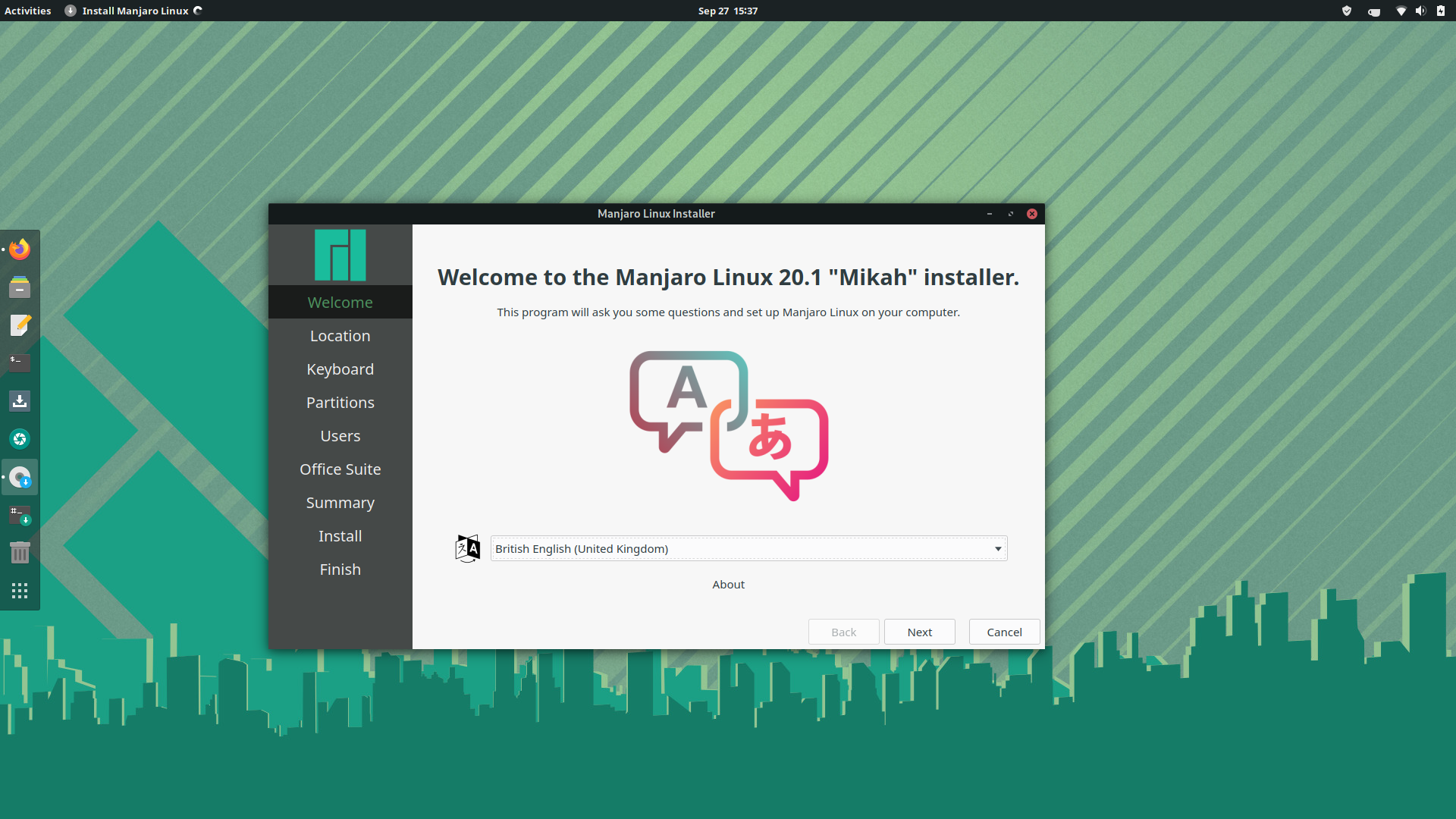Viewport: 1456px width, 819px height.
Task: Open the clock showing Sep 27 15:37
Action: point(728,11)
